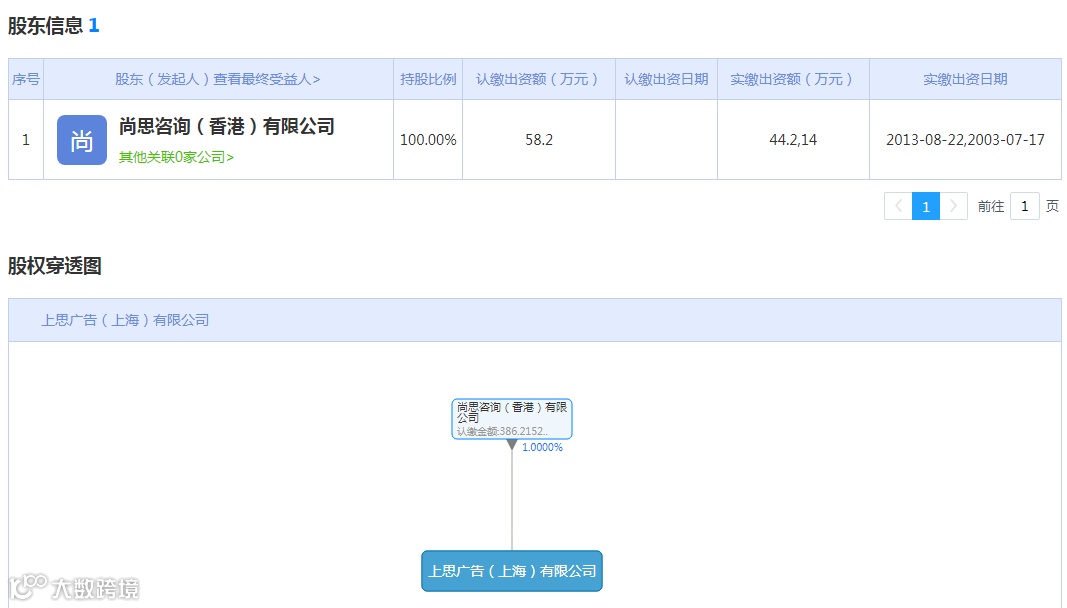Image resolution: width=1067 pixels, height=608 pixels.
Task: Select 58.2 subscribed capital cell
Action: click(x=539, y=140)
